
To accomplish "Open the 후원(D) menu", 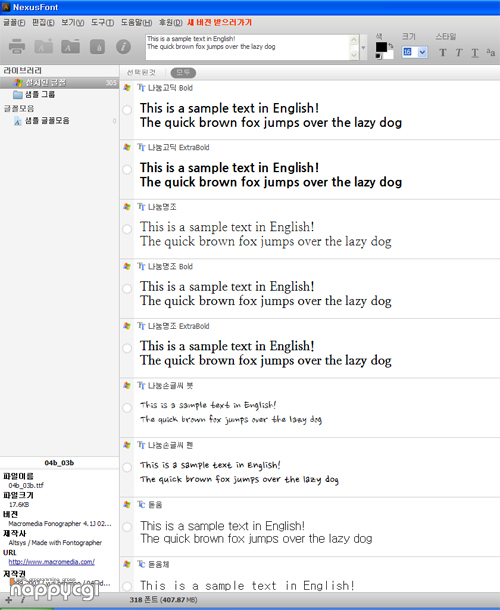I will point(170,23).
